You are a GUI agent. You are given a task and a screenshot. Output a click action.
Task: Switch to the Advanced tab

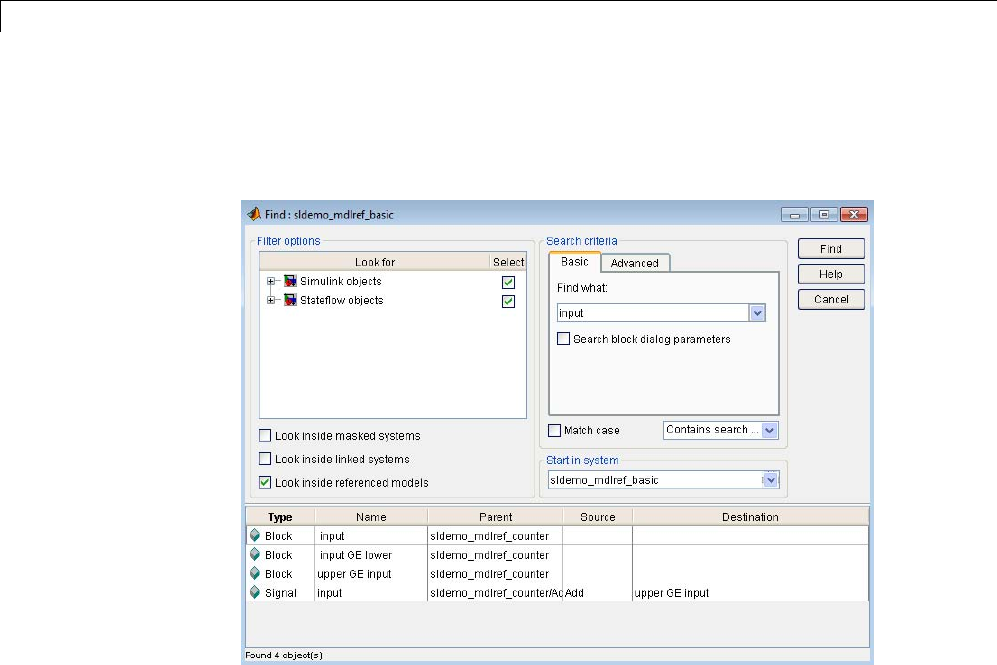[635, 263]
